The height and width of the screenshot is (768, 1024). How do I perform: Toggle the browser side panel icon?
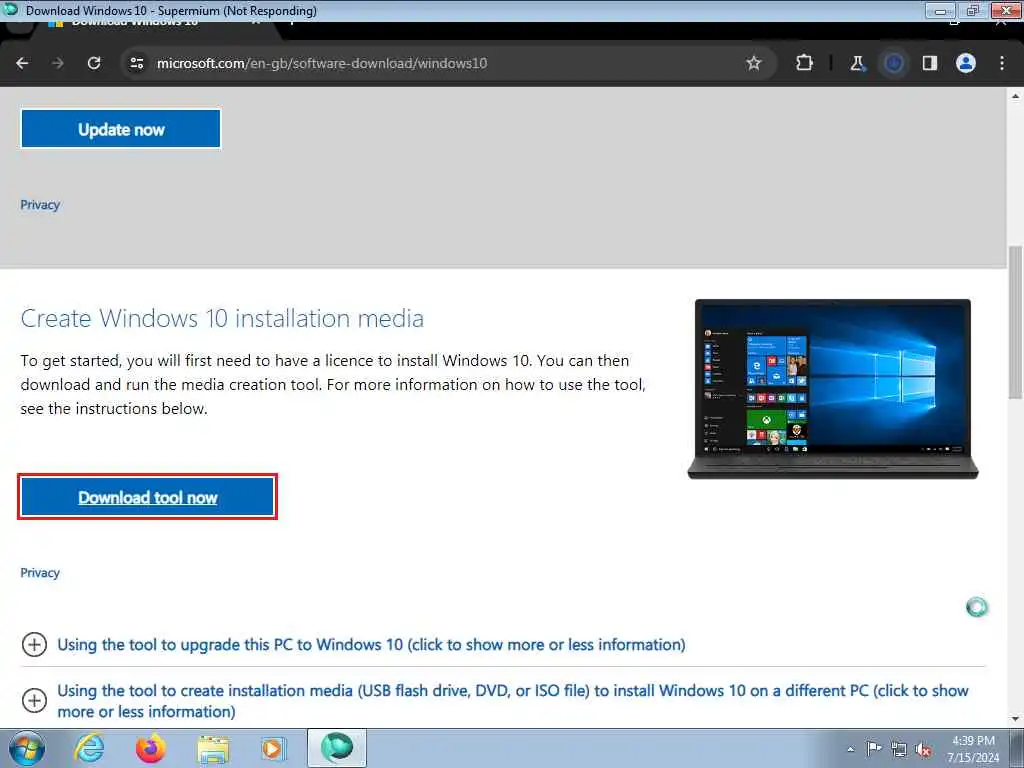[x=929, y=63]
